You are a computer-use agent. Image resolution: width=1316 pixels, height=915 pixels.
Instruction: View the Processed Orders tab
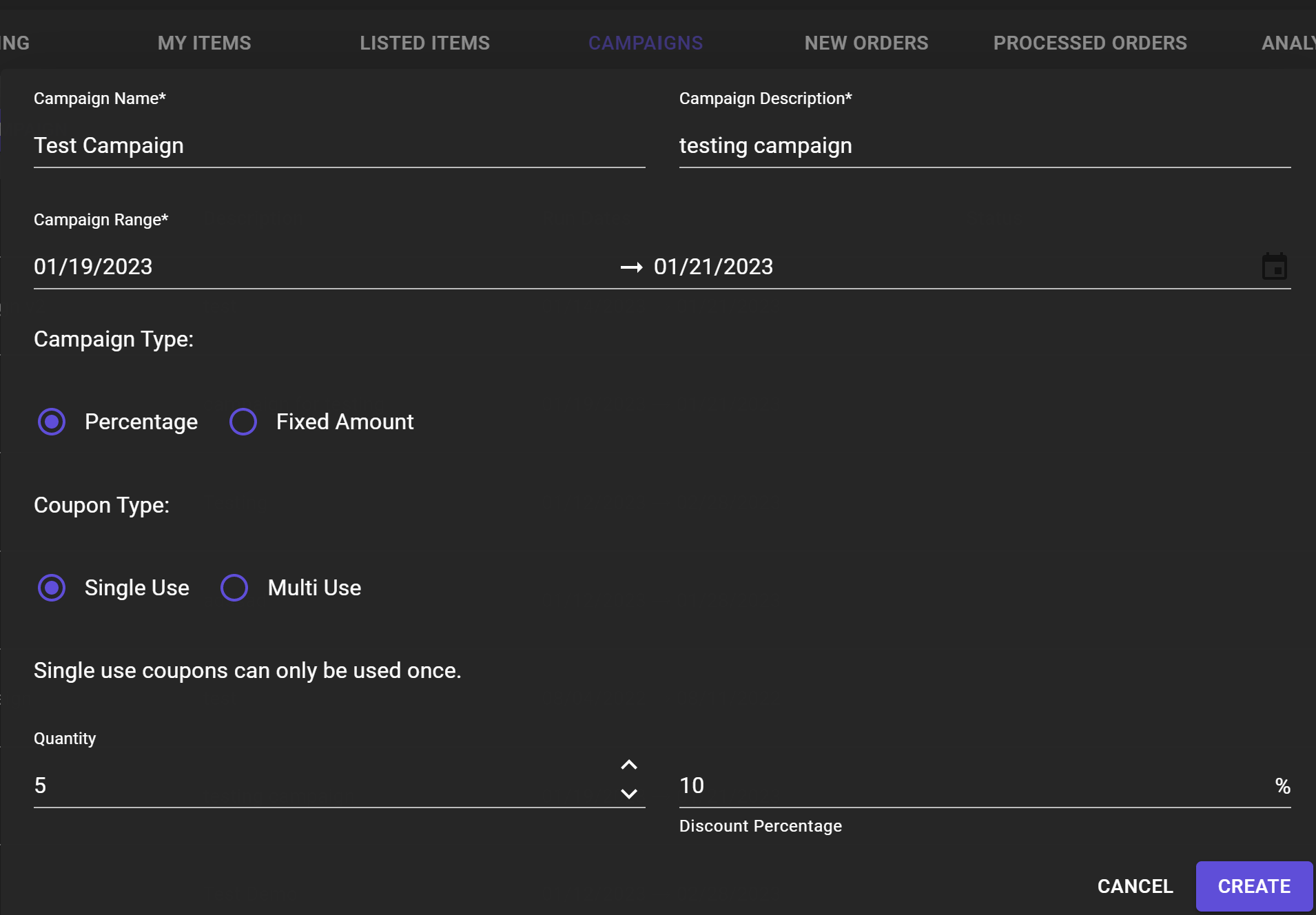1090,43
